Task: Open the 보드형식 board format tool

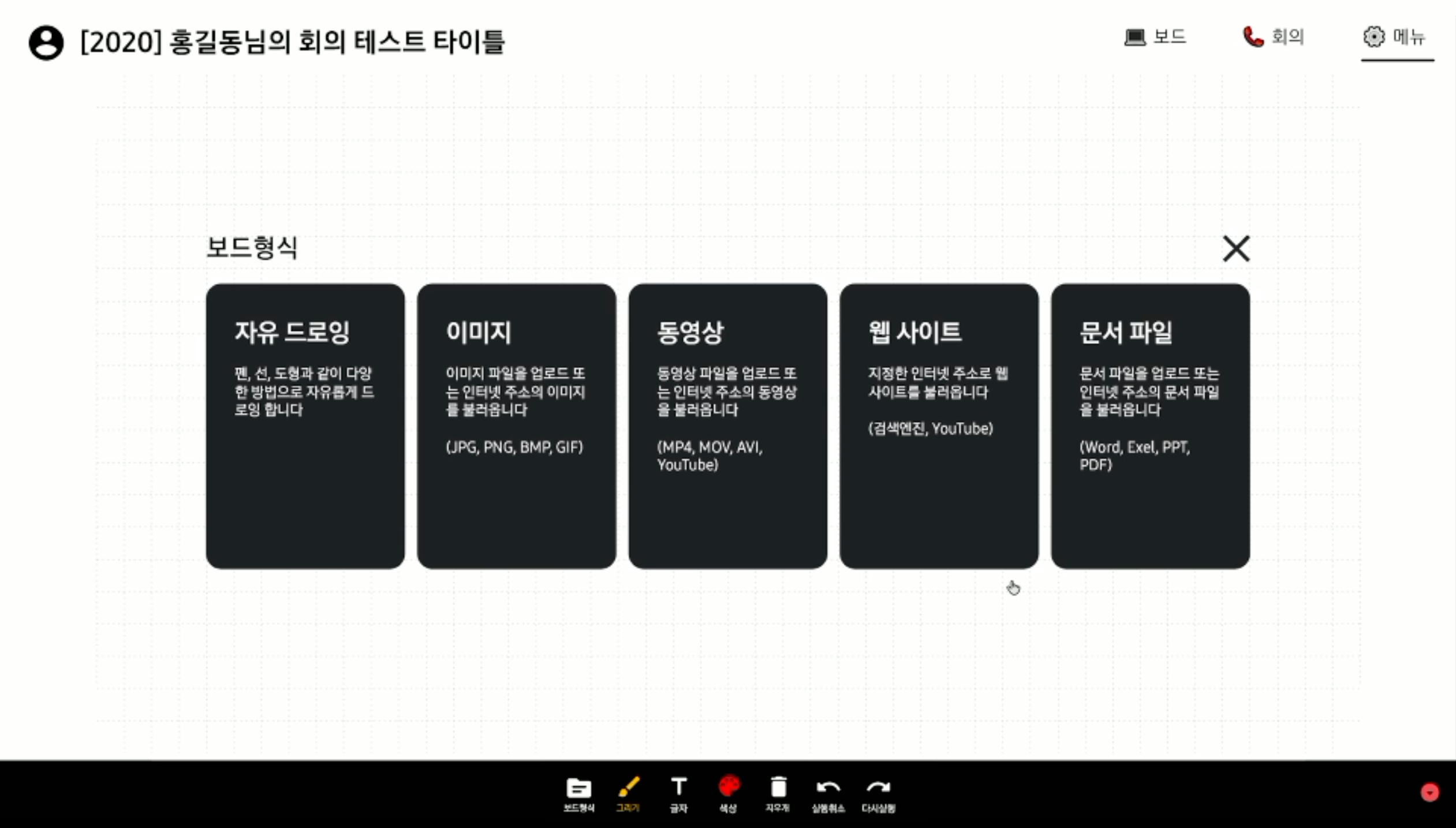Action: pyautogui.click(x=578, y=793)
